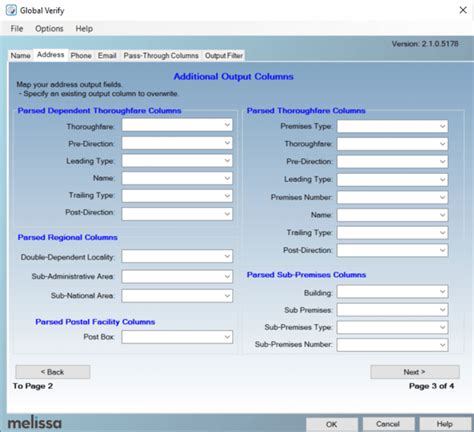Viewport: 474px width, 432px height.
Task: Expand Thoroughfare dropdown under Parsed Thoroughfare Columns
Action: [392, 144]
